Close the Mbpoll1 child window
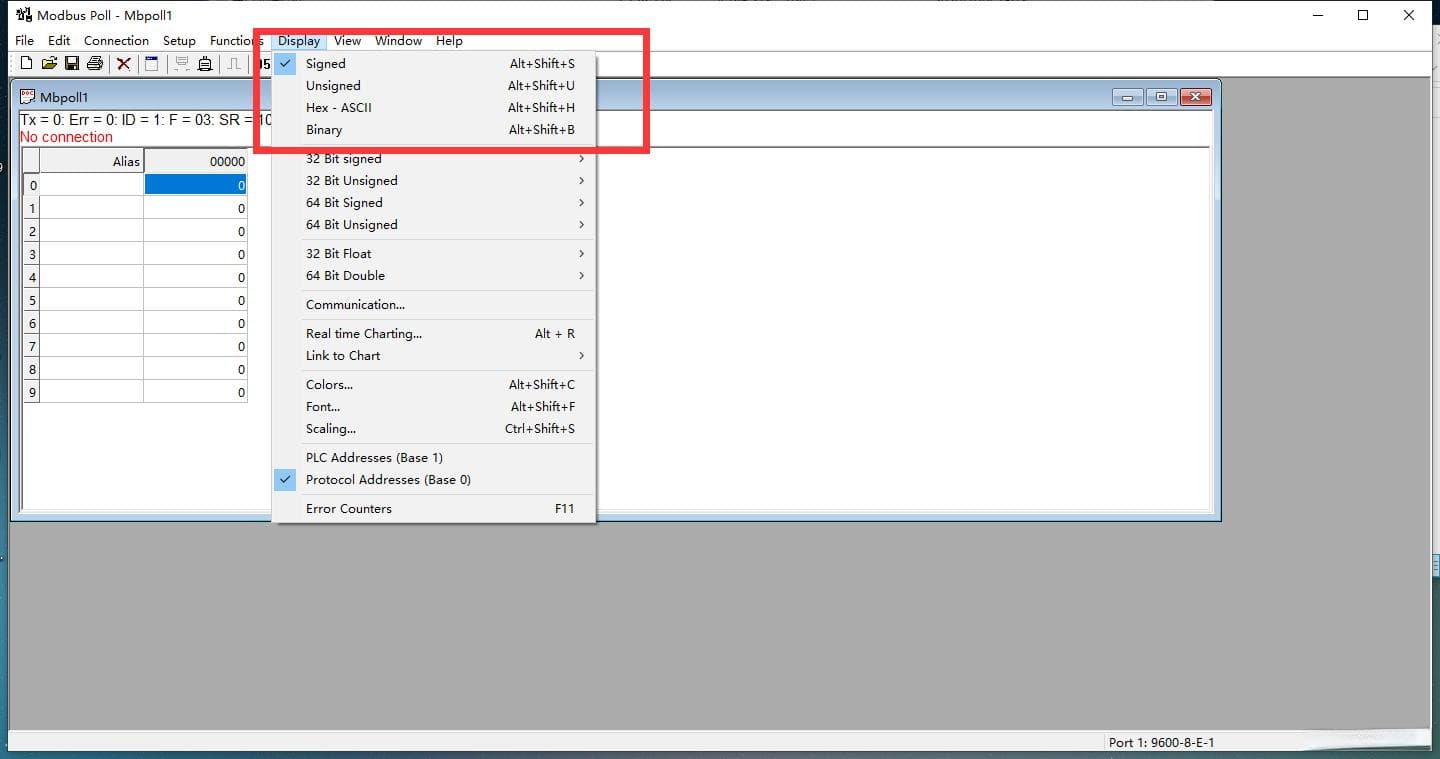The image size is (1440, 759). point(1195,97)
